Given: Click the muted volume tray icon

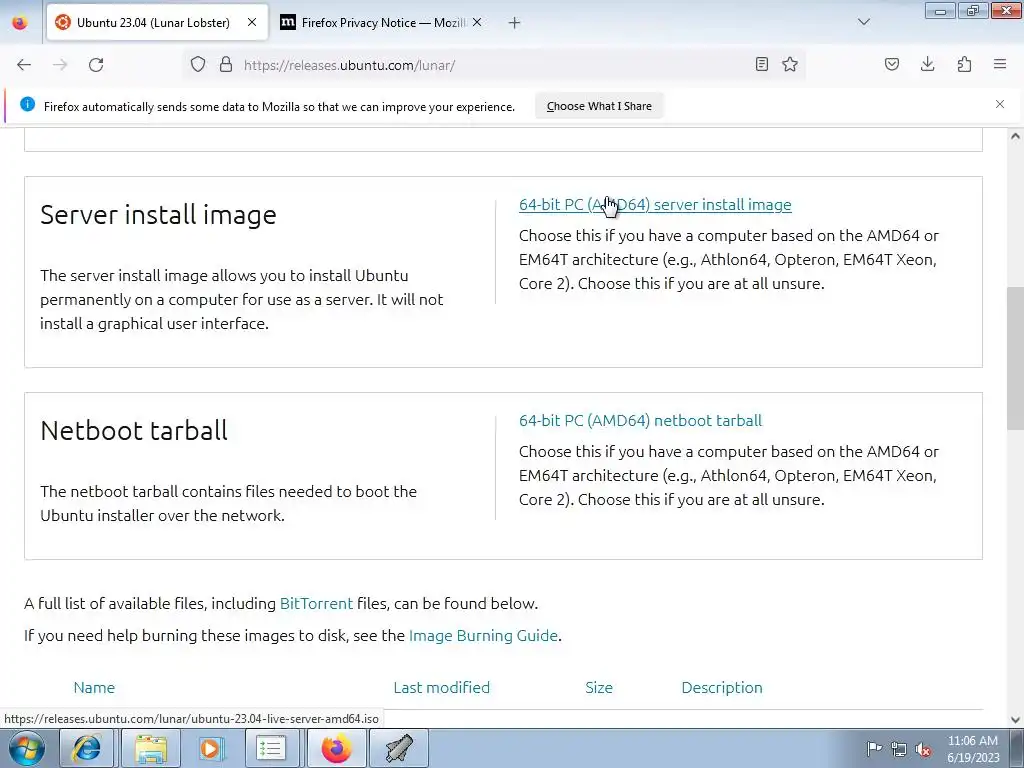Looking at the screenshot, I should pyautogui.click(x=923, y=749).
